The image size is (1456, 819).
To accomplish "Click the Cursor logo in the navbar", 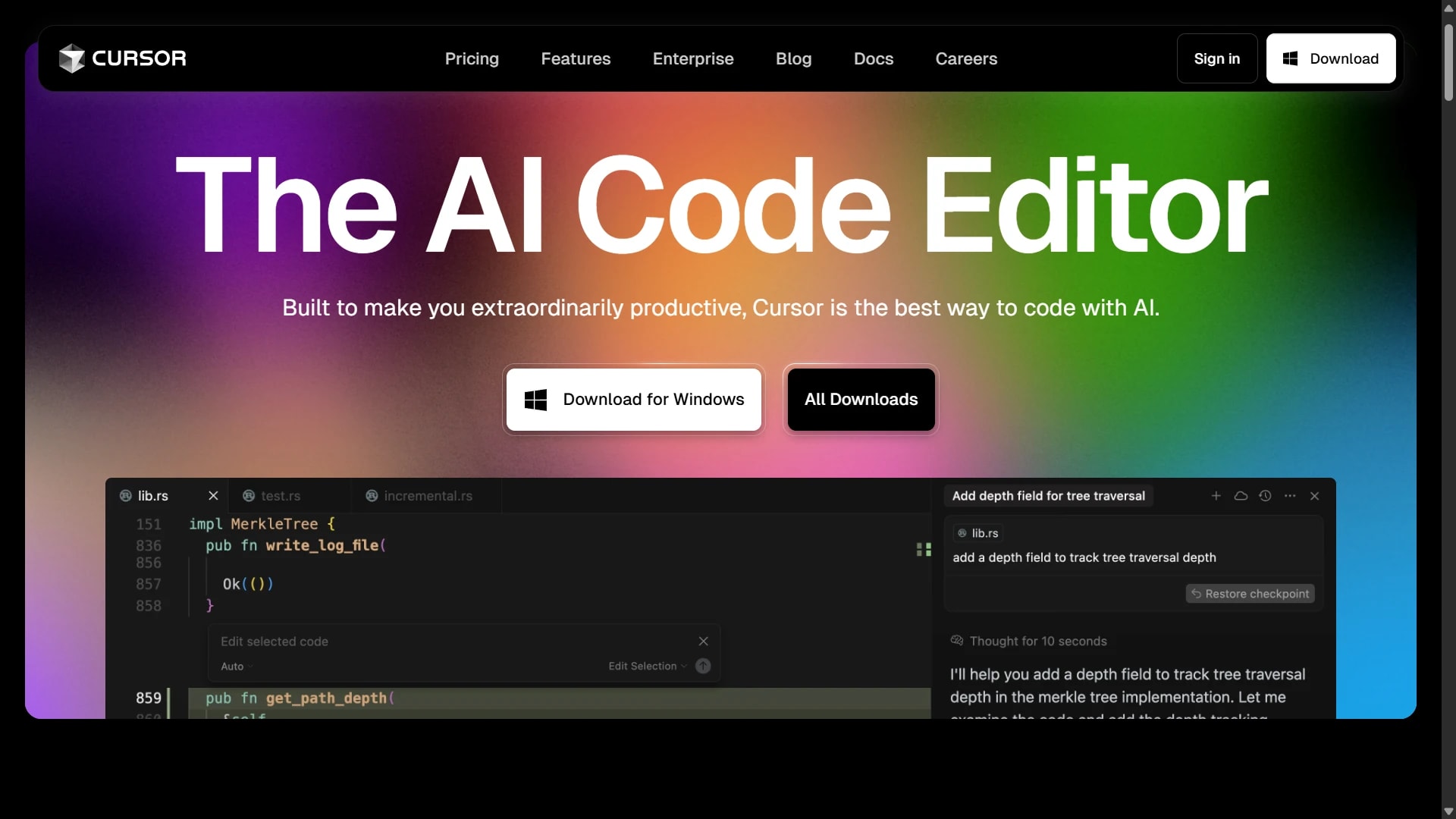I will (x=123, y=58).
